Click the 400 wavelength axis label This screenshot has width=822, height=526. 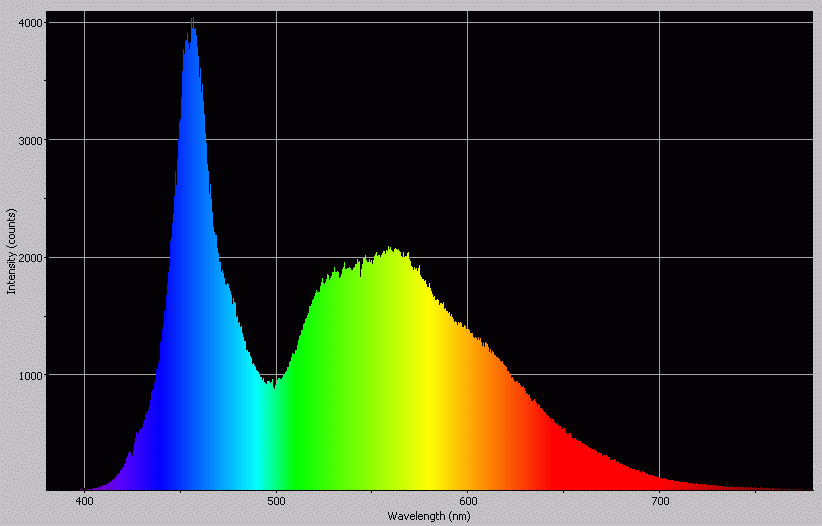click(x=84, y=501)
